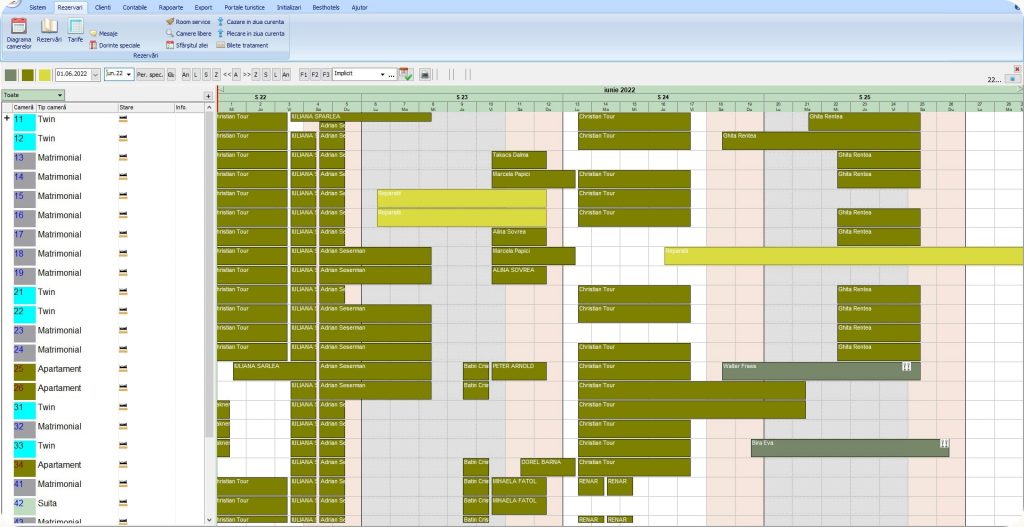
Task: Toggle the F2 filter button
Action: point(314,74)
